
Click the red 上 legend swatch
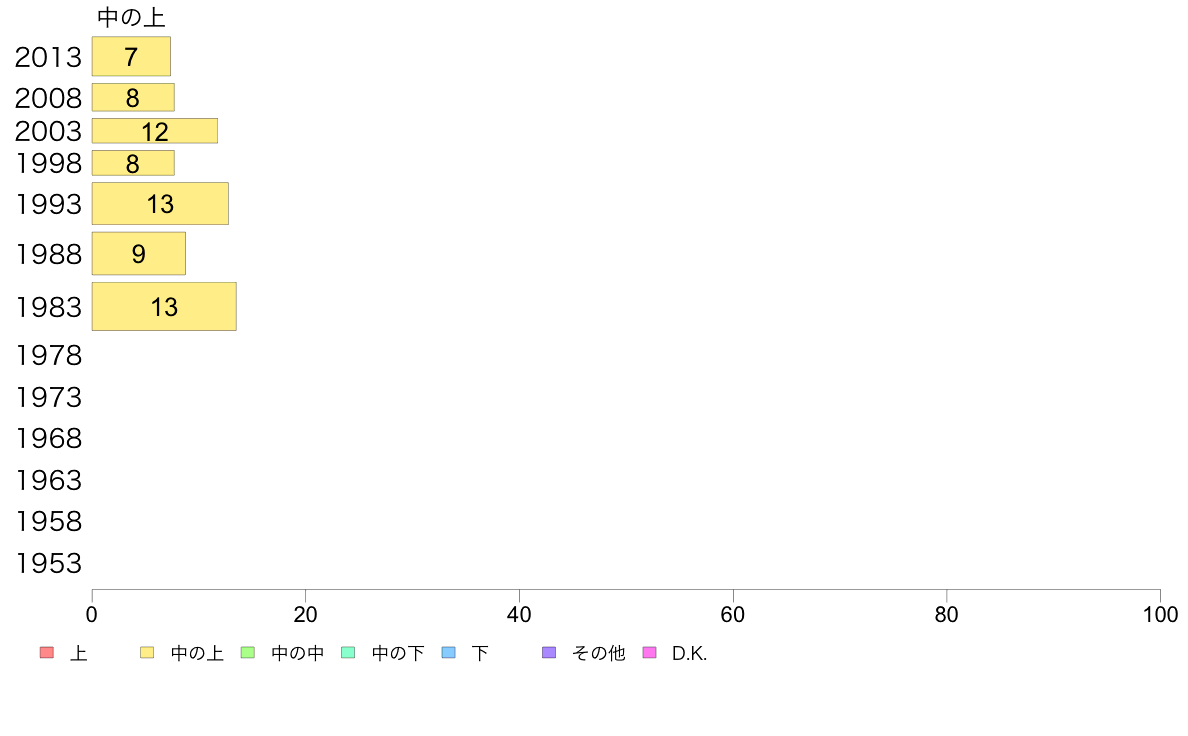[47, 653]
